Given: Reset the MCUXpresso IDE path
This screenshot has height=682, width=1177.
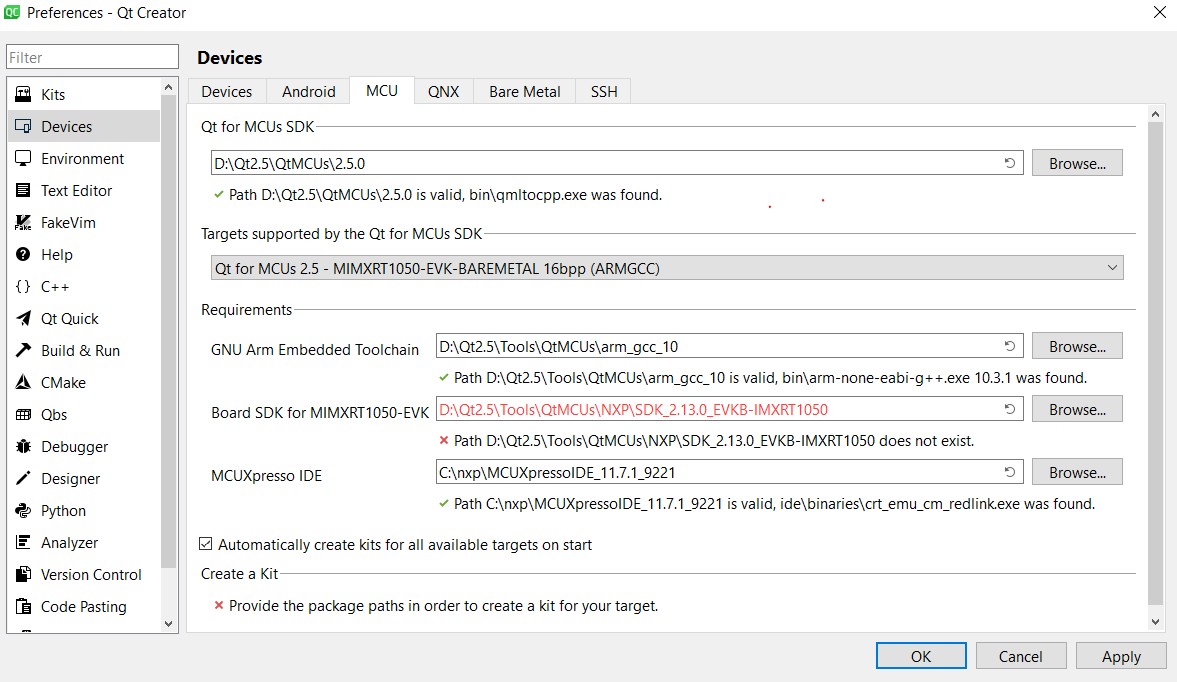Looking at the screenshot, I should pos(1010,472).
